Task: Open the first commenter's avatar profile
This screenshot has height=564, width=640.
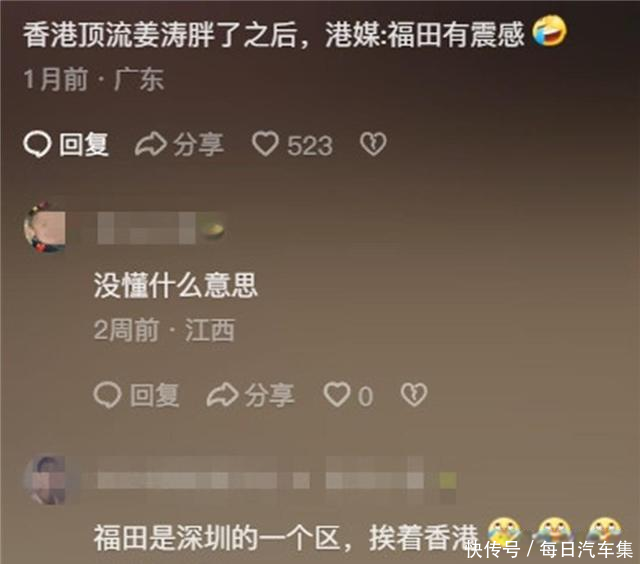Action: click(45, 227)
